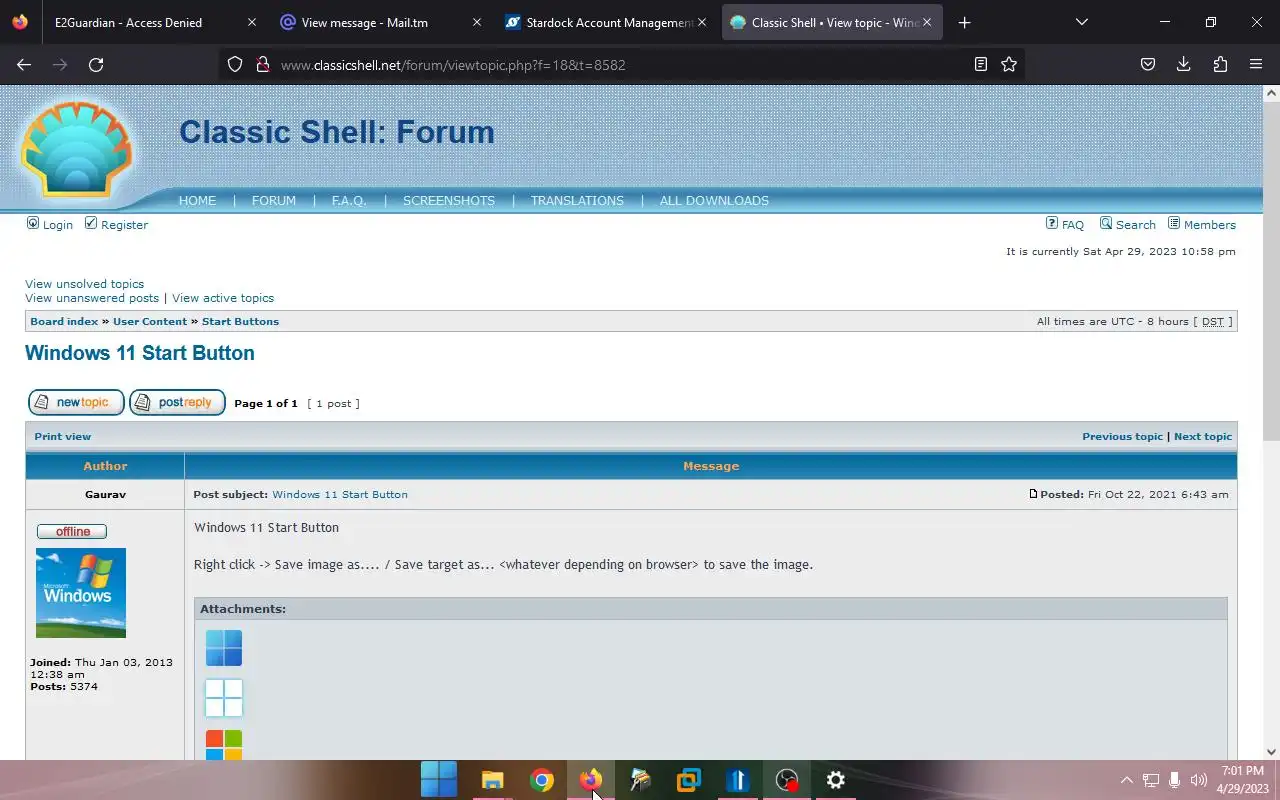
Task: Go to Next topic
Action: click(1203, 436)
